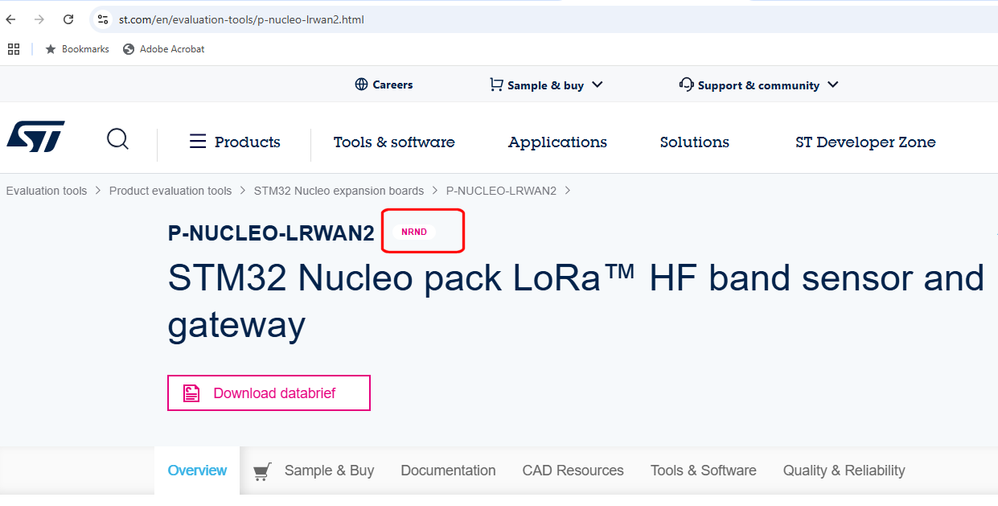Viewport: 998px width, 506px height.
Task: Click the browser address bar URL
Action: pyautogui.click(x=241, y=20)
